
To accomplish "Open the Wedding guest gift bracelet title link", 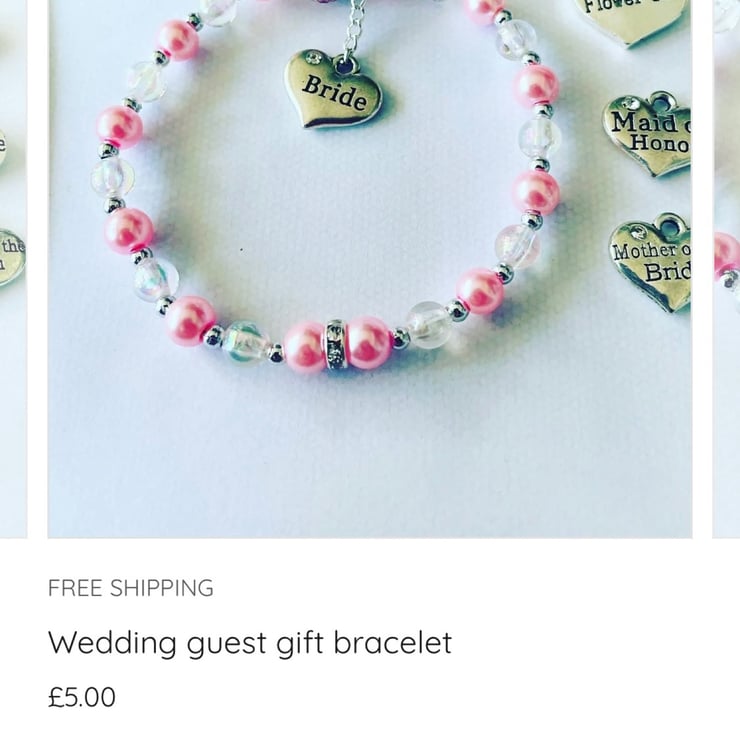I will pos(250,643).
